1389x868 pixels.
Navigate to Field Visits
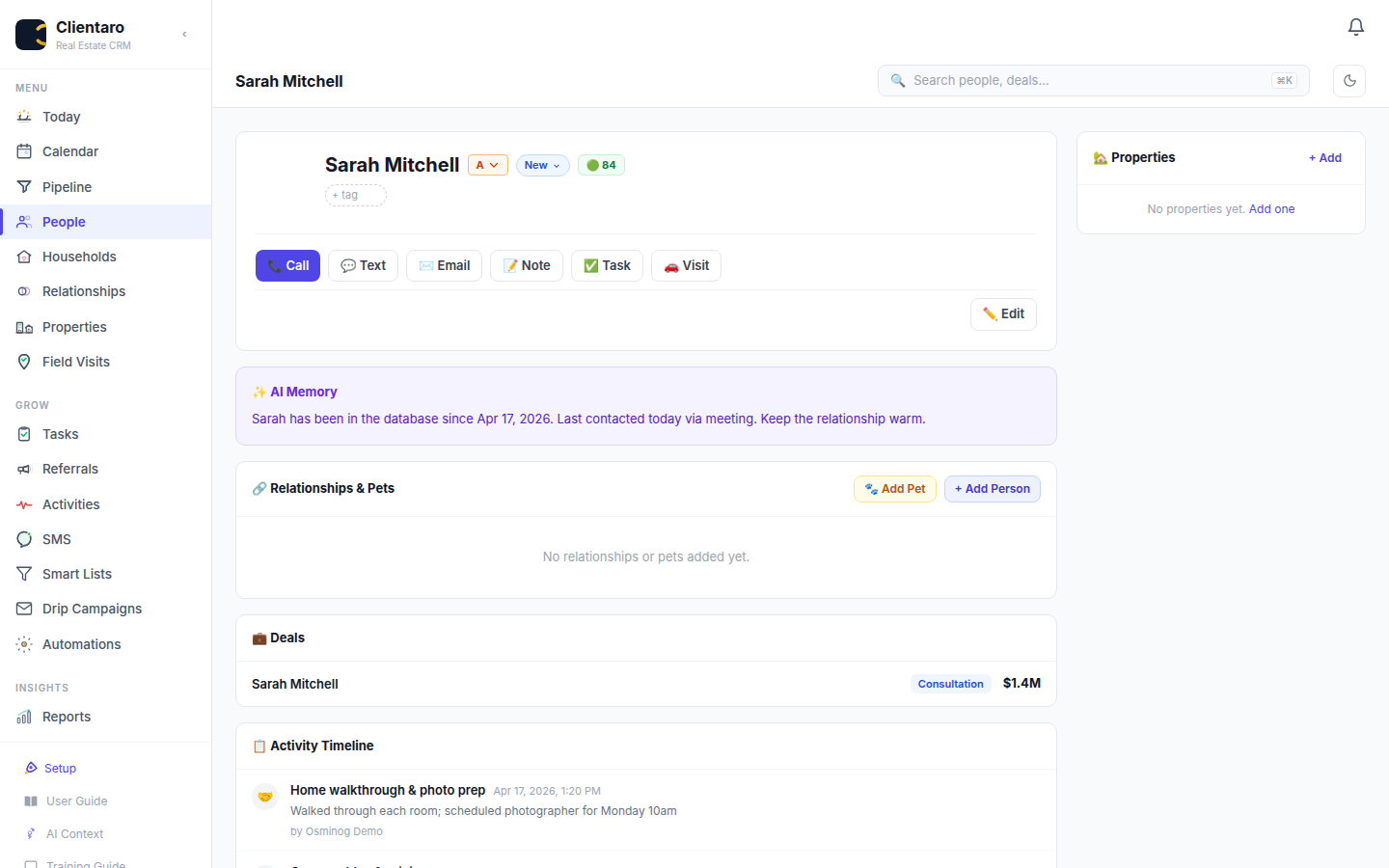[x=75, y=361]
